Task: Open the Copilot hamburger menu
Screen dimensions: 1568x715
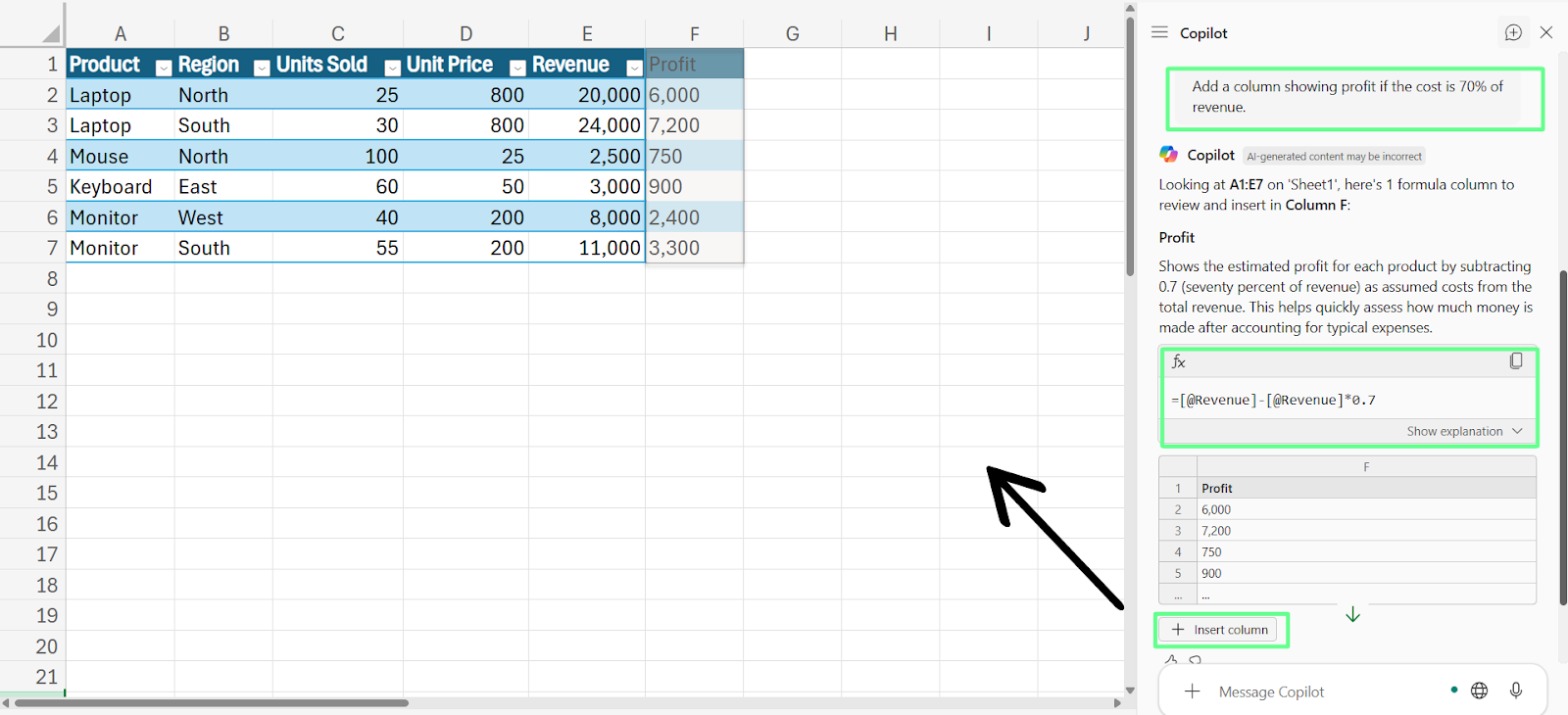Action: (1159, 32)
